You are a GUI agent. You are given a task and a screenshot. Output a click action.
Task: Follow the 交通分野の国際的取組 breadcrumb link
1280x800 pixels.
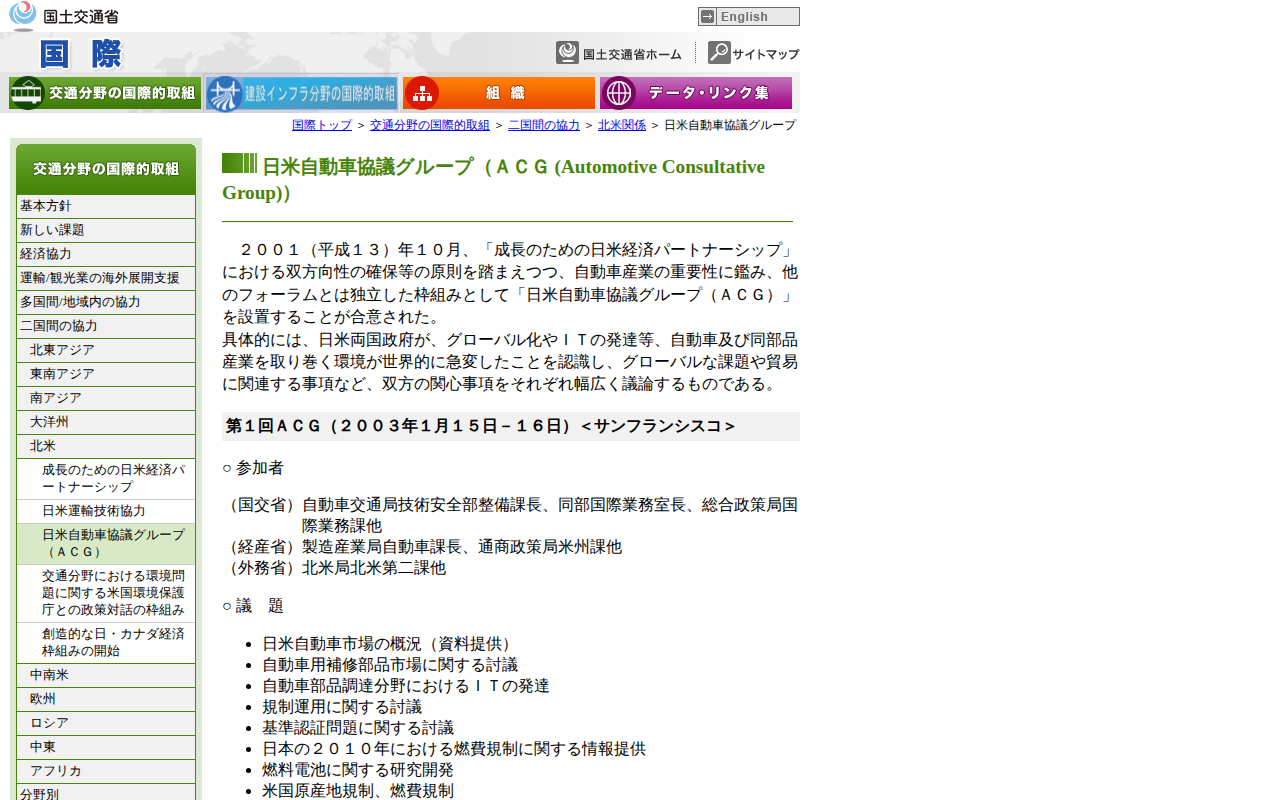tap(430, 125)
